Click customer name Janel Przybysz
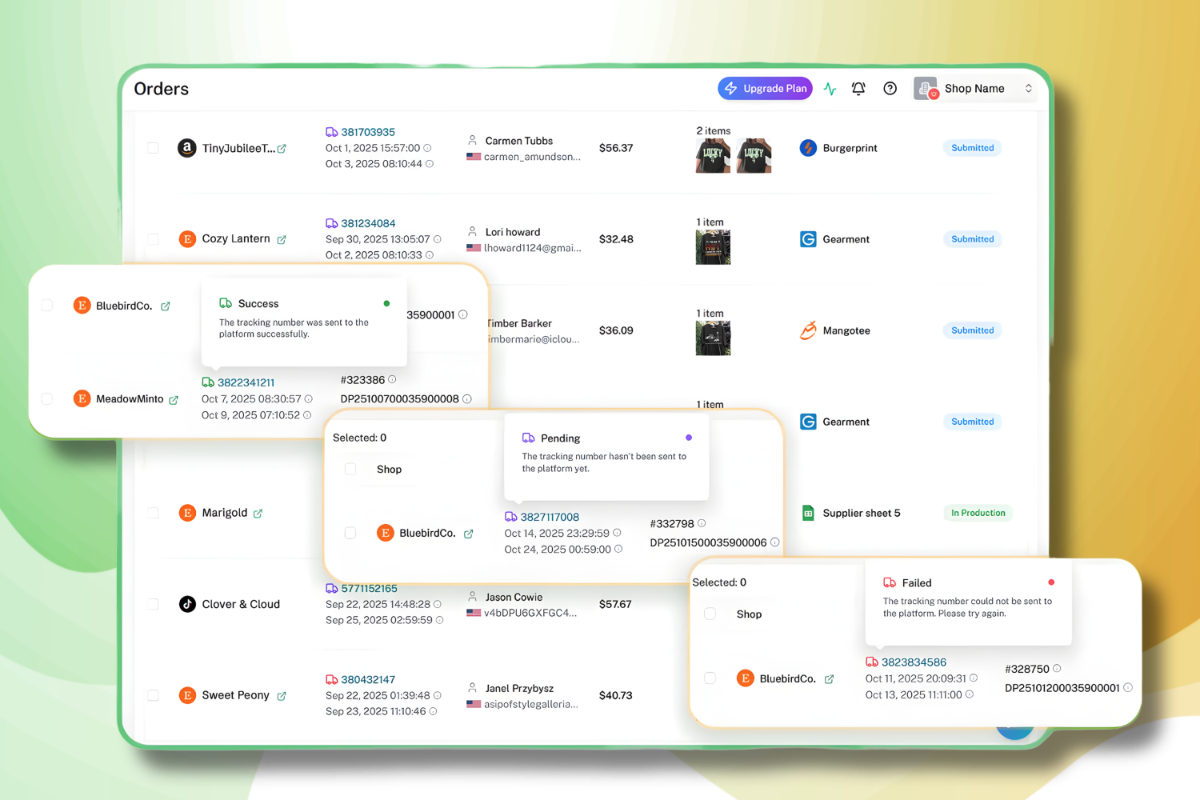This screenshot has width=1200, height=800. 519,688
